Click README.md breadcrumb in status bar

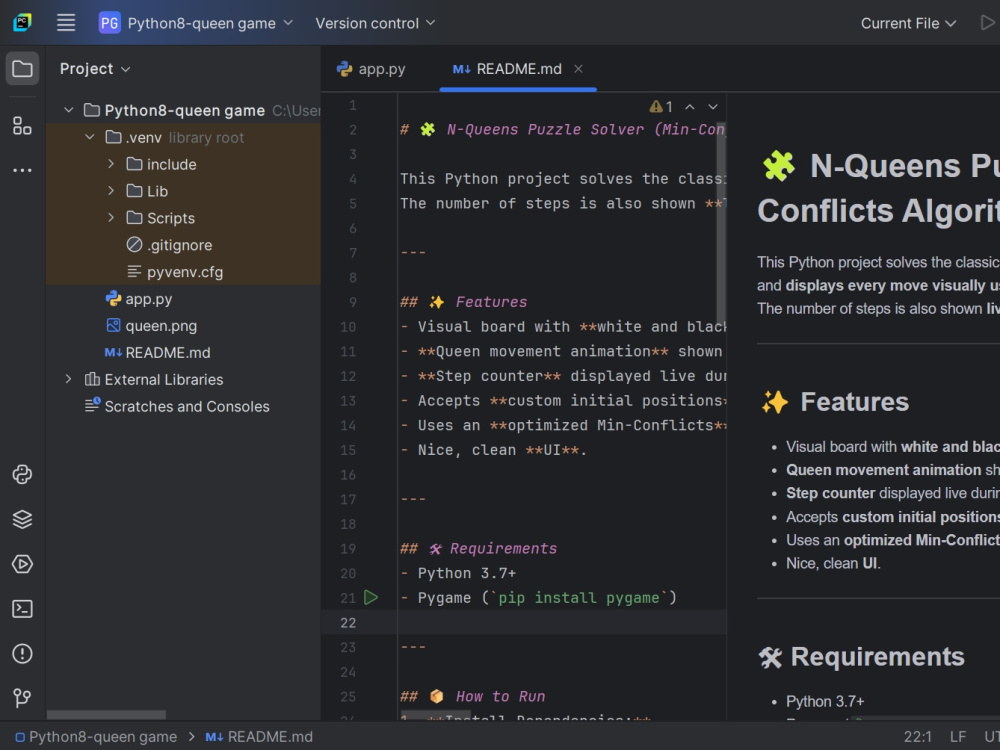[x=259, y=737]
